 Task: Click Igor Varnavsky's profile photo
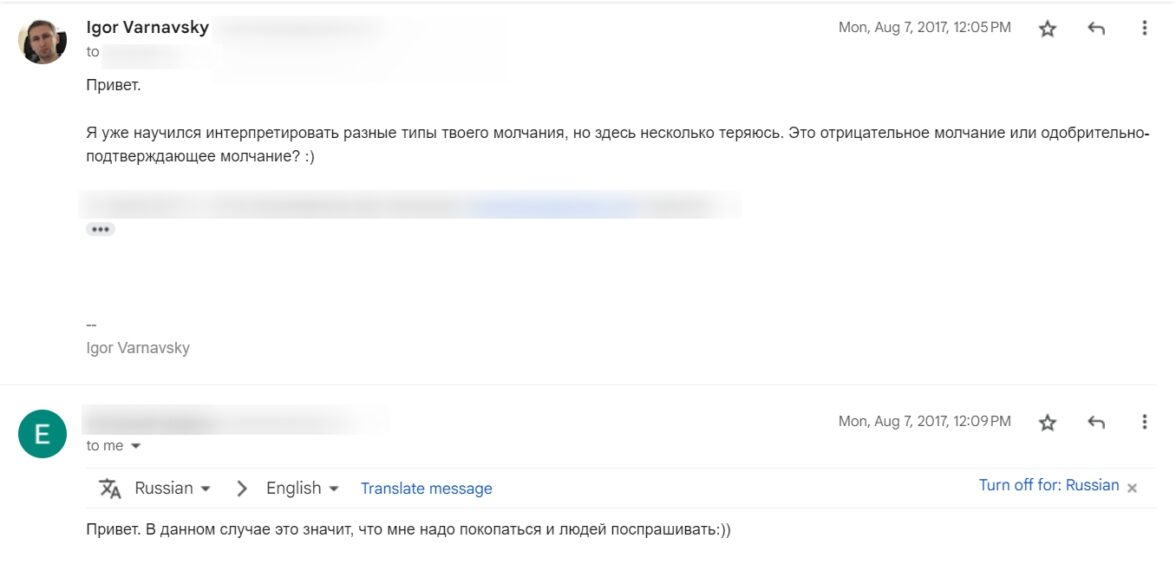[43, 41]
